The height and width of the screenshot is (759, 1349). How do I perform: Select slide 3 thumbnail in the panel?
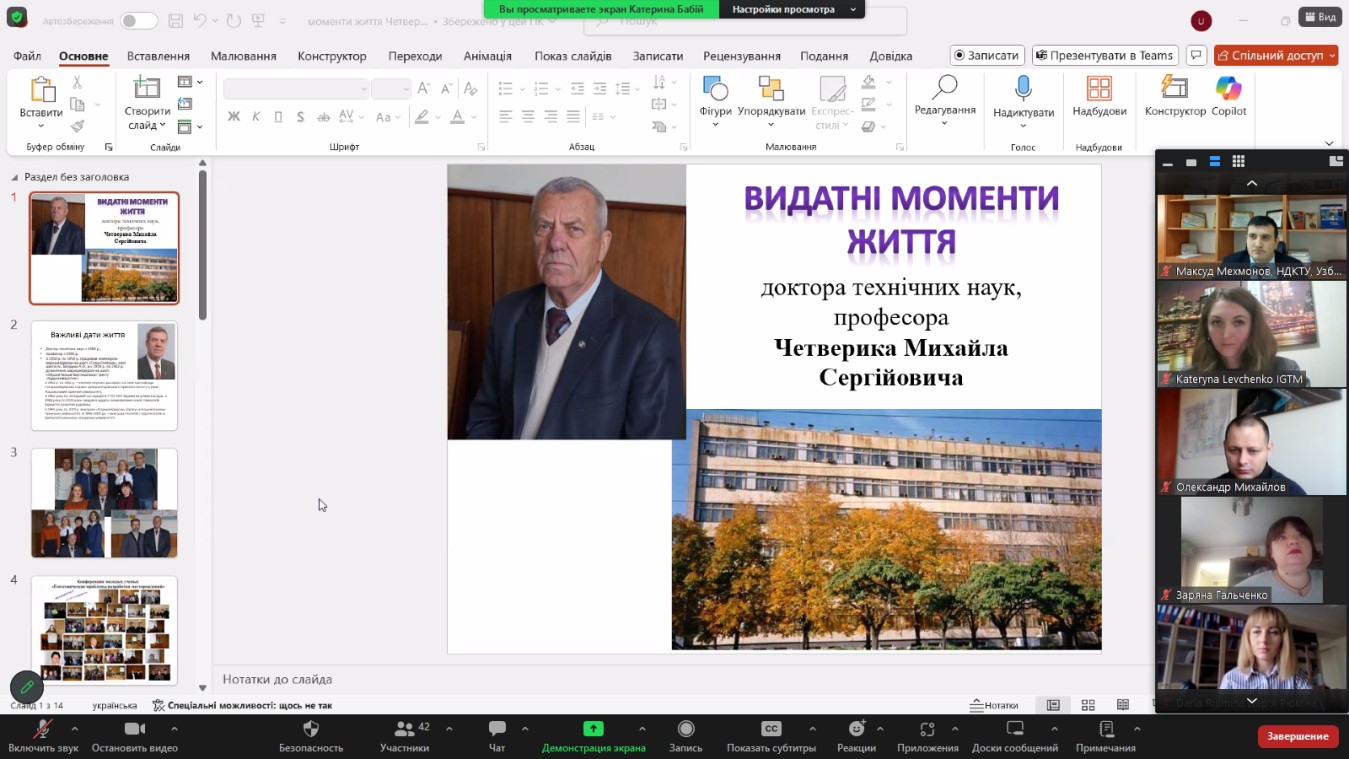pos(104,503)
